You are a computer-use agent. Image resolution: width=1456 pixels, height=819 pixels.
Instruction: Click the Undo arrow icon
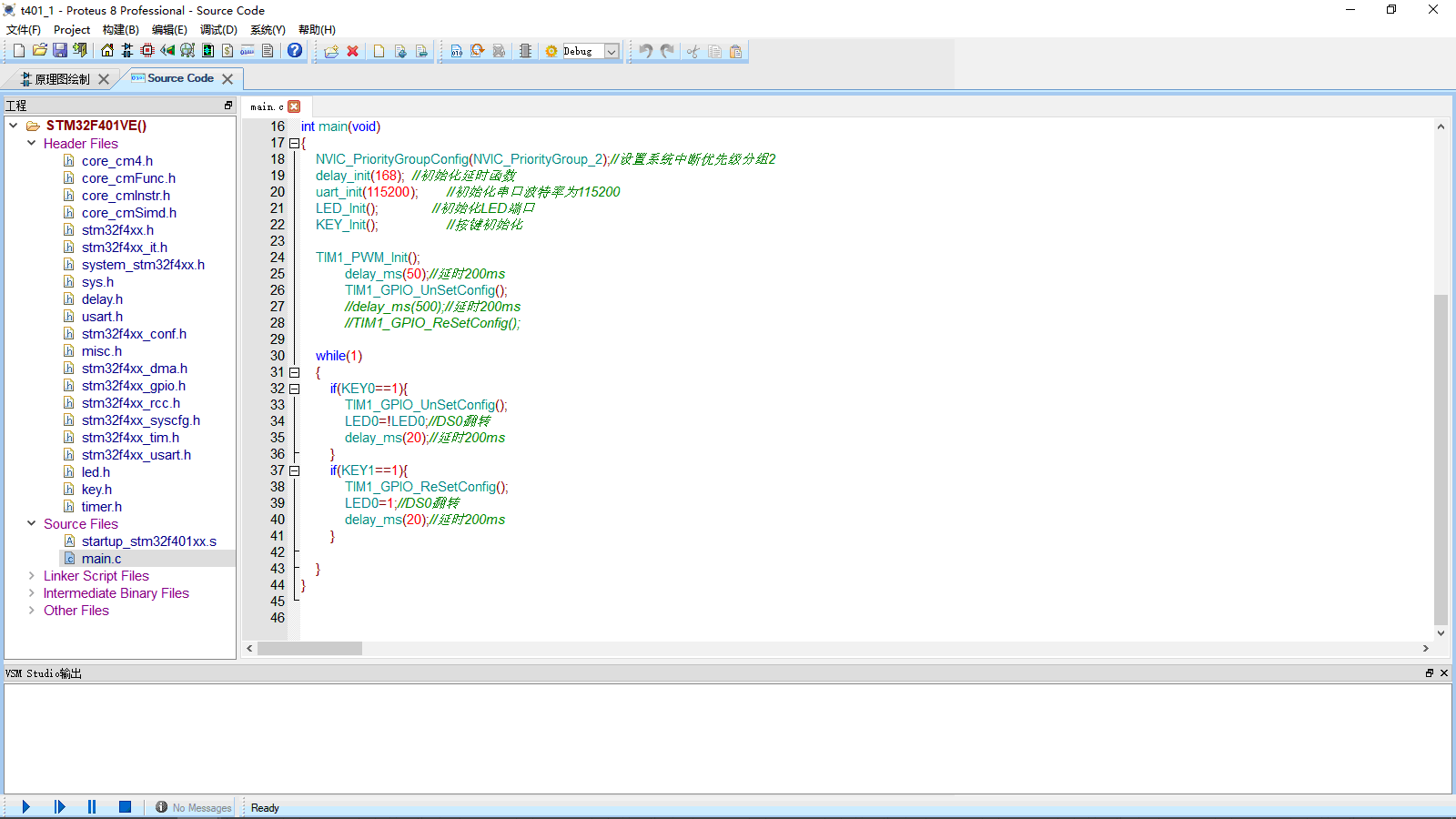646,51
